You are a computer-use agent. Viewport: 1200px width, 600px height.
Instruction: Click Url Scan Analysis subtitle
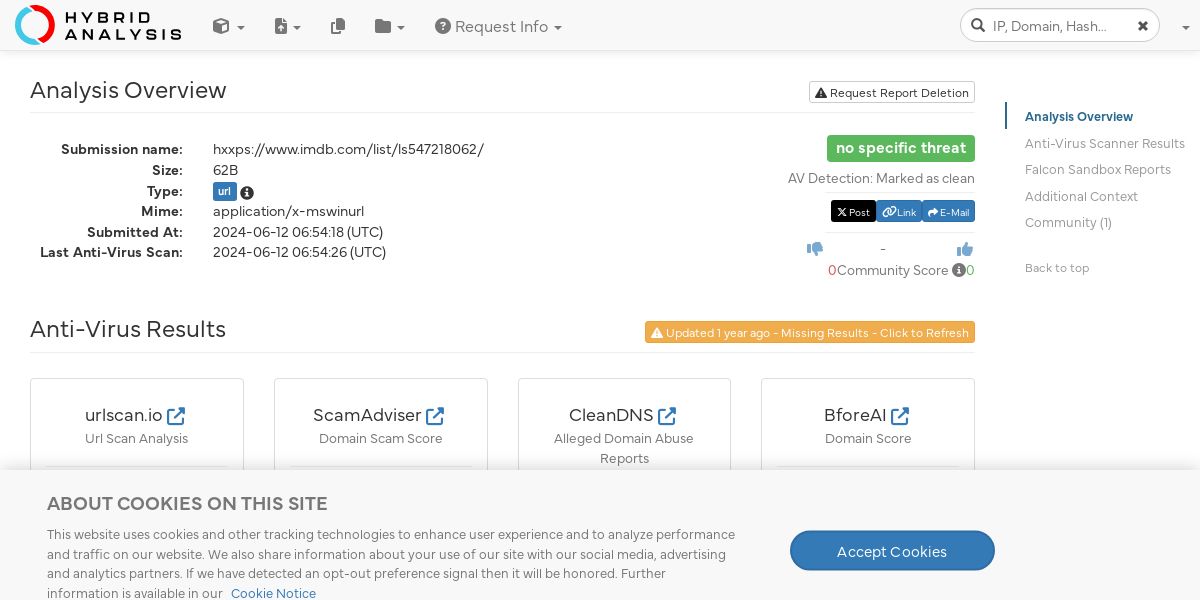(137, 438)
